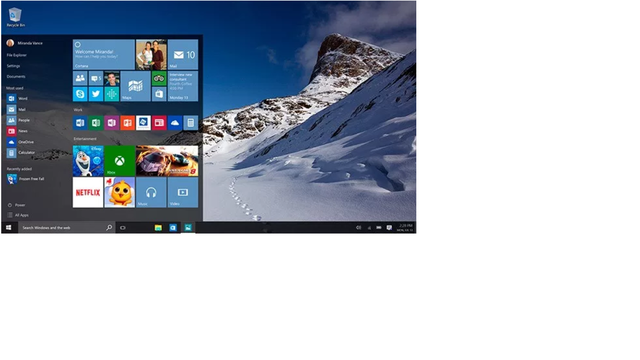Viewport: 640px width, 360px height.
Task: Open File Explorer from the Start menu list
Action: (x=16, y=55)
